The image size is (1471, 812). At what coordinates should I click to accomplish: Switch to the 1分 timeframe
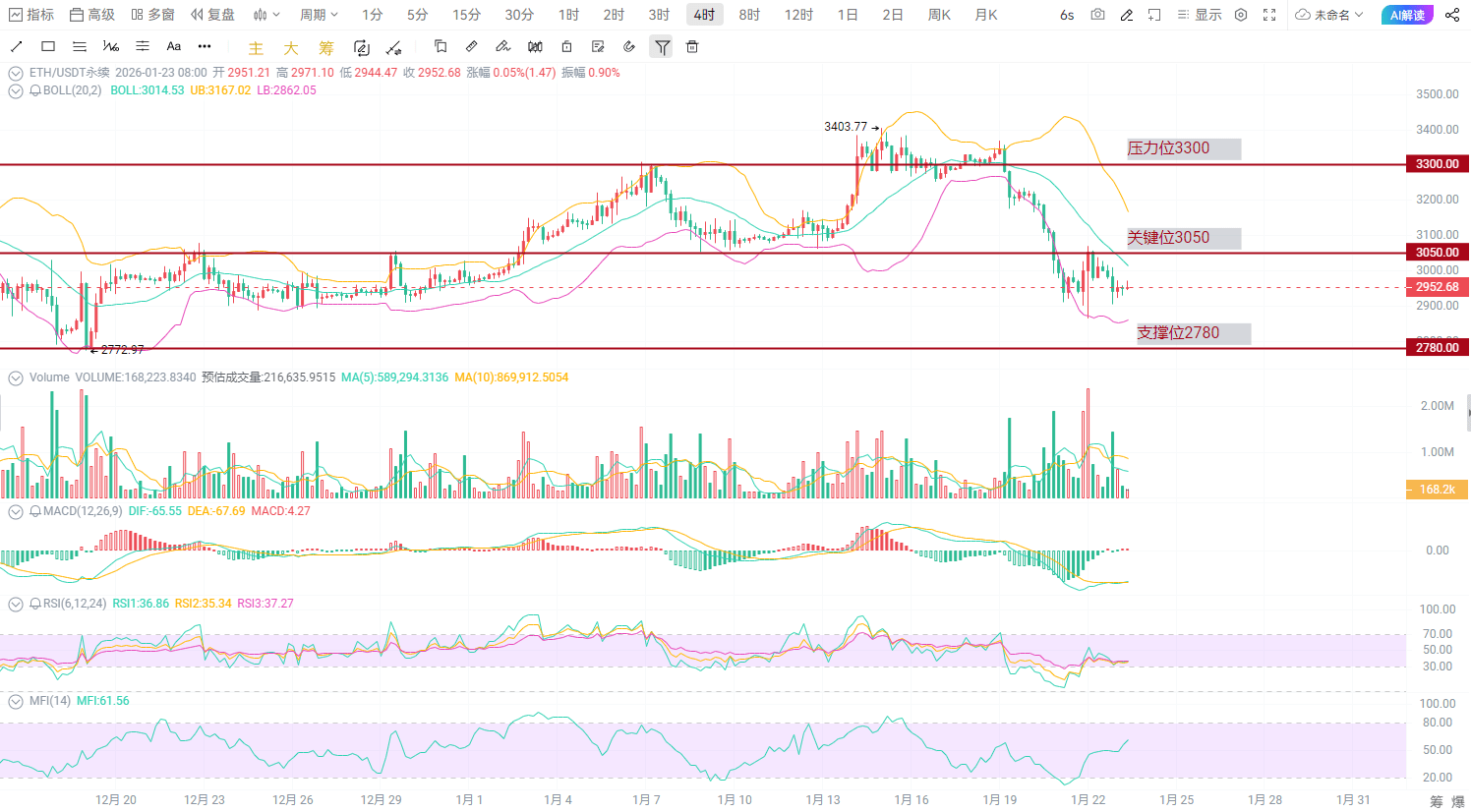coord(372,15)
